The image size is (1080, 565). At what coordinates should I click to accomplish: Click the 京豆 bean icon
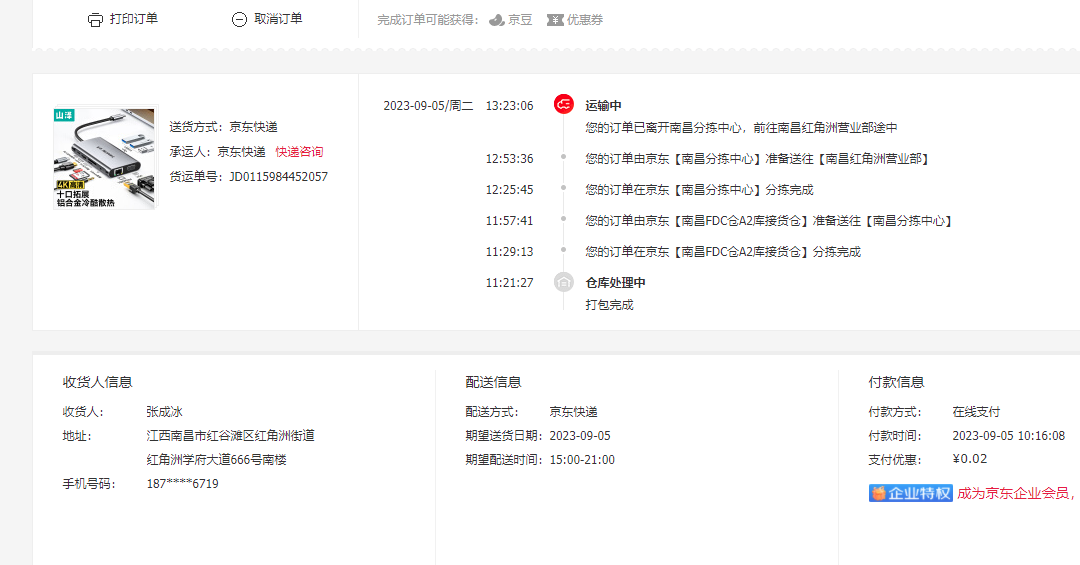[497, 20]
